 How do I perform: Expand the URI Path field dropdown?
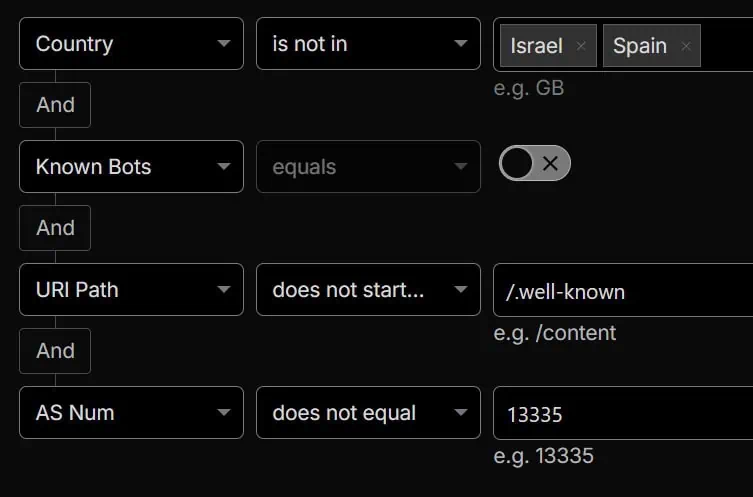(131, 290)
